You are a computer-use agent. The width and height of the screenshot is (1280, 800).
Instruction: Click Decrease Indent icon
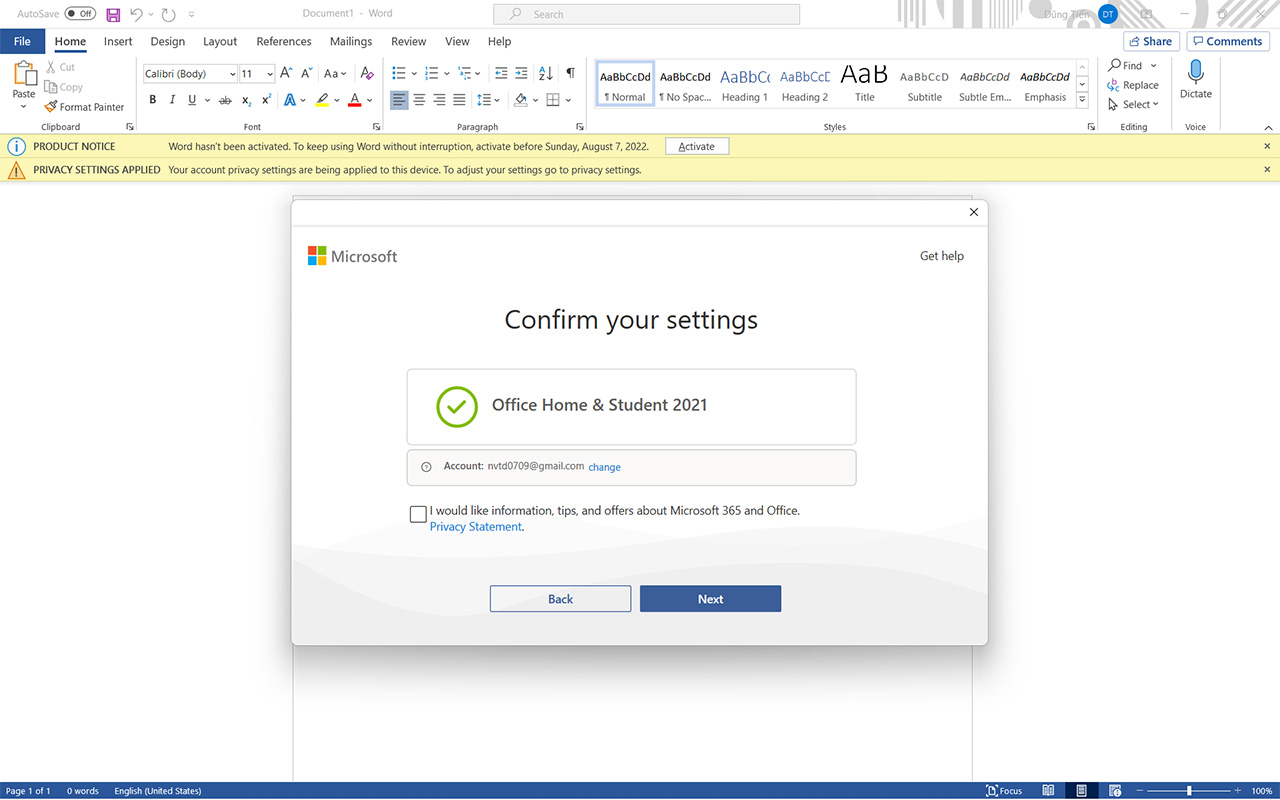pyautogui.click(x=501, y=73)
